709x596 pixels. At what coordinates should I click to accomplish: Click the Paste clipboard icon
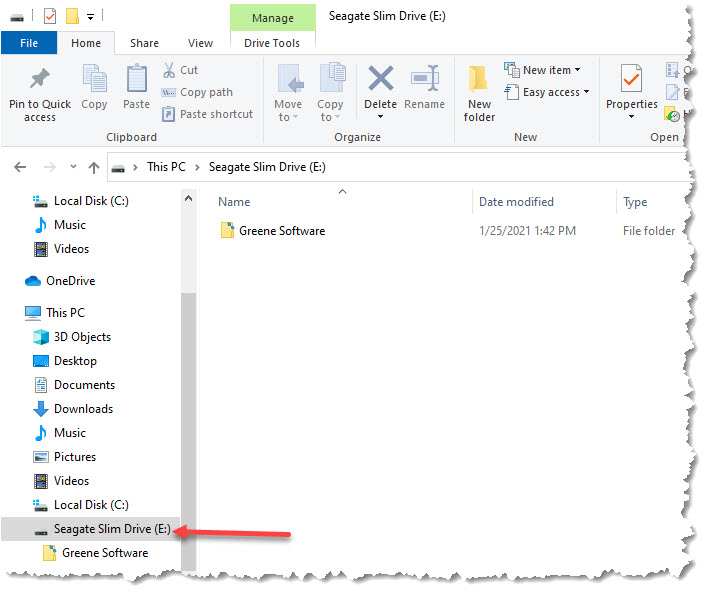(137, 80)
